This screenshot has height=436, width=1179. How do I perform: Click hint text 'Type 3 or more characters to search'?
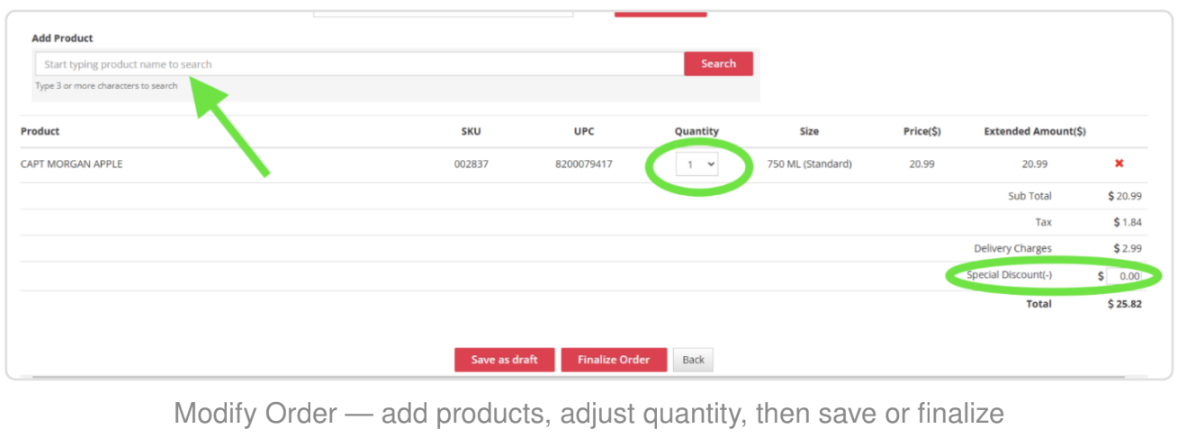106,86
